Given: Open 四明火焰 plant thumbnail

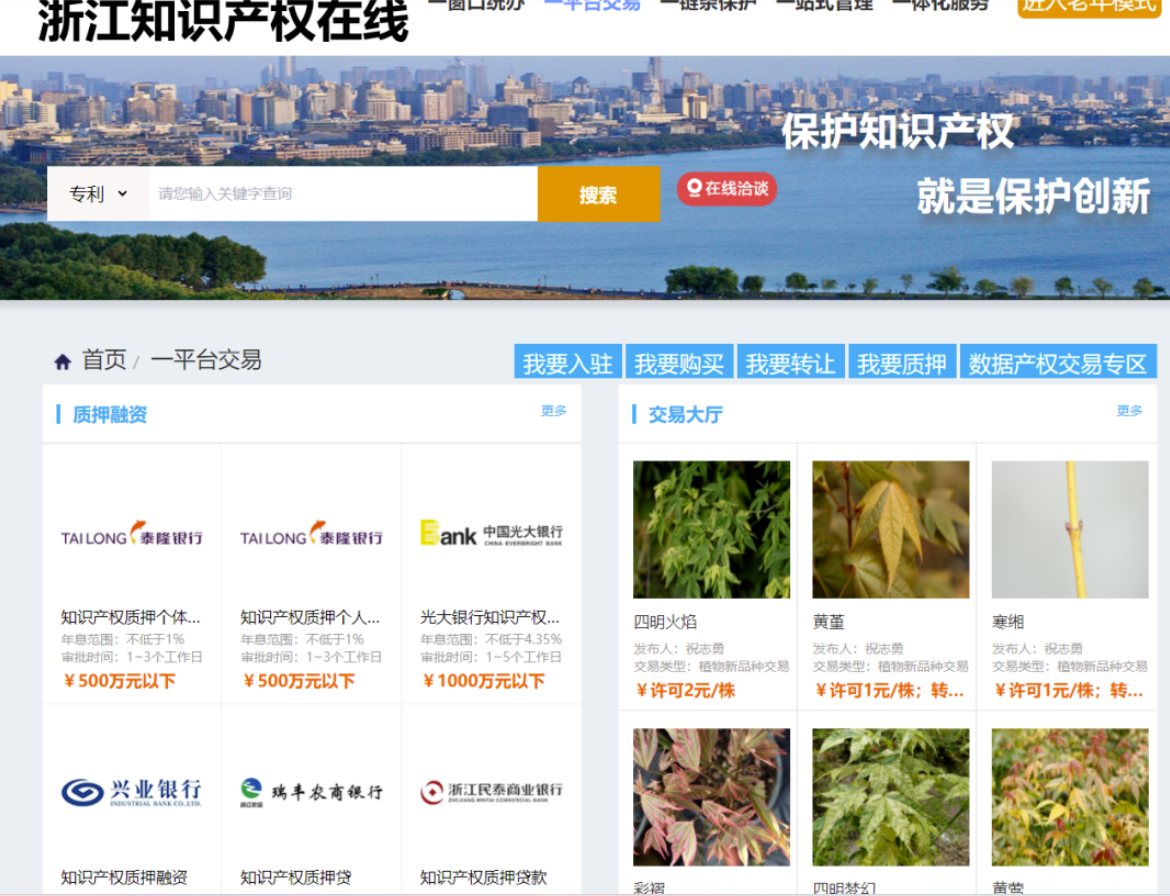Looking at the screenshot, I should [x=711, y=530].
